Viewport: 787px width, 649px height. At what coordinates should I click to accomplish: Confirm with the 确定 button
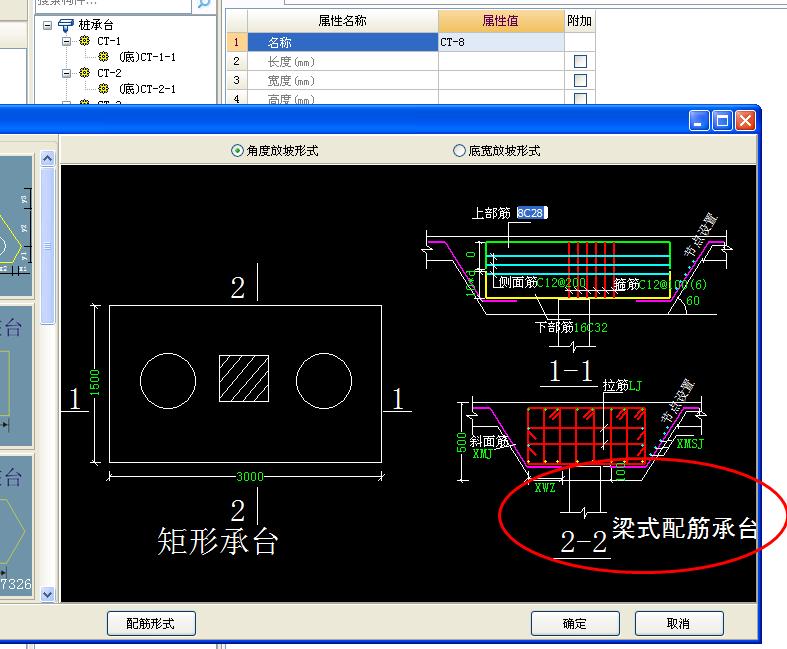[575, 623]
